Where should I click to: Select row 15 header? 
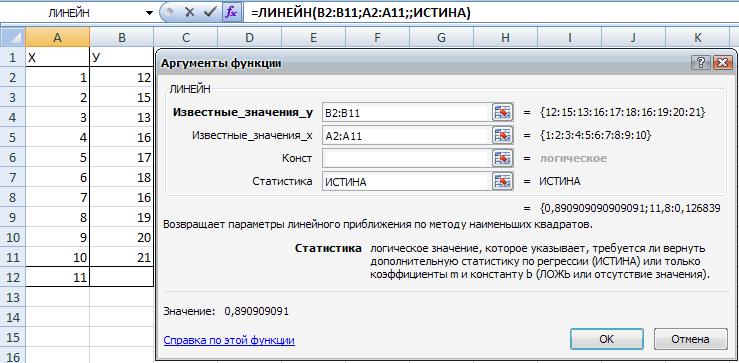pos(12,338)
